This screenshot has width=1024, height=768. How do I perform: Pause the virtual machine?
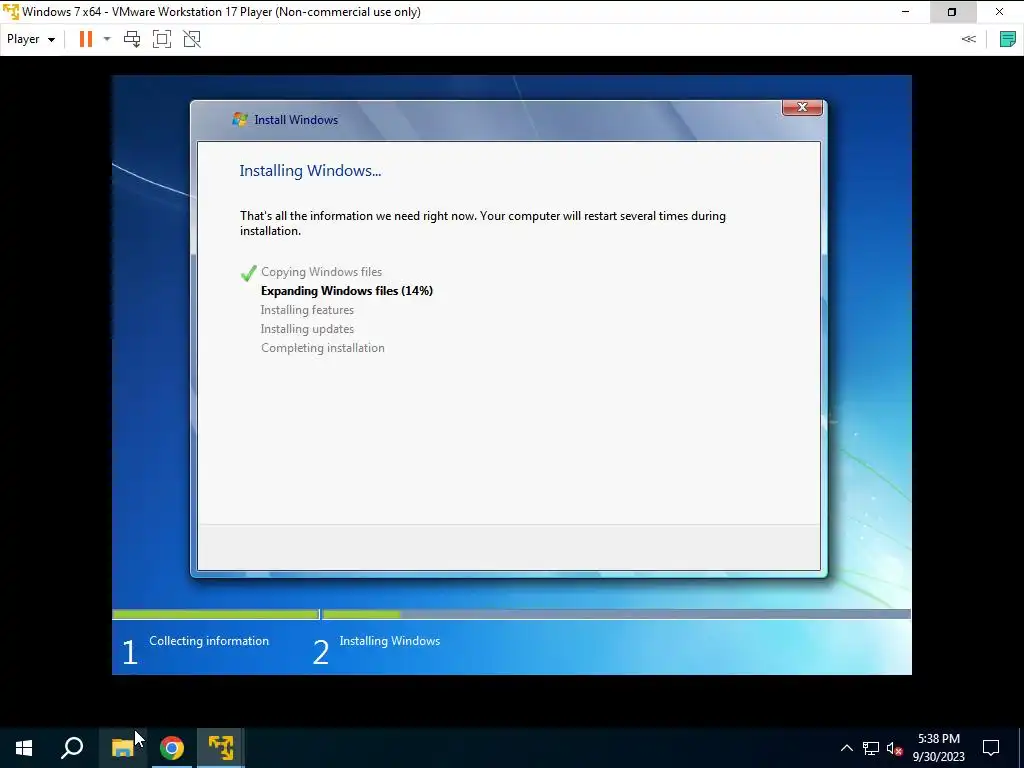(x=86, y=39)
